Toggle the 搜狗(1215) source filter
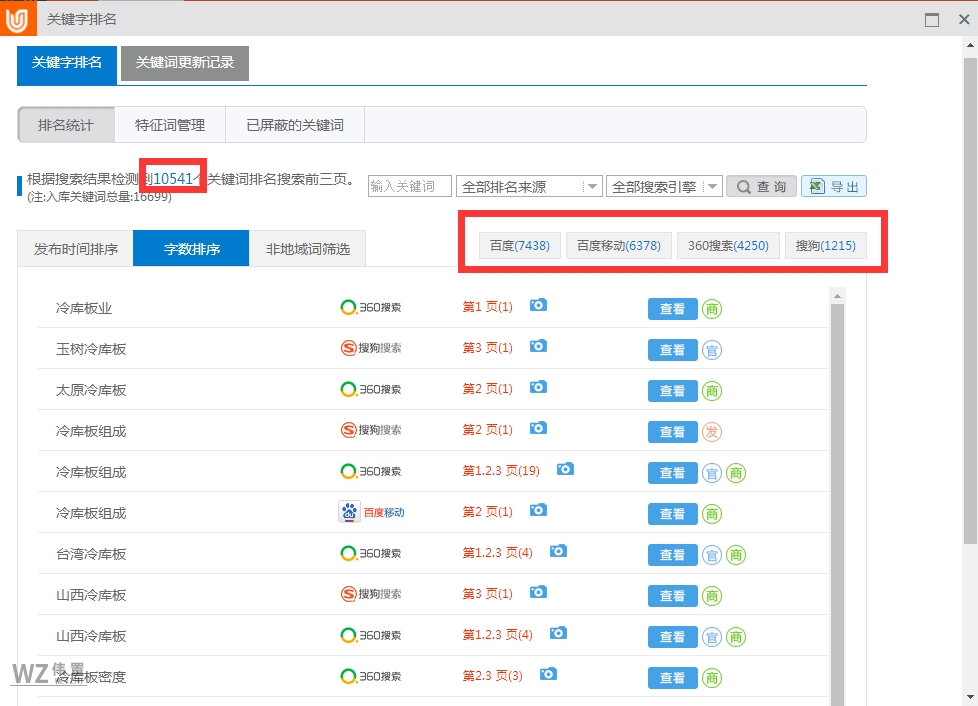 825,245
